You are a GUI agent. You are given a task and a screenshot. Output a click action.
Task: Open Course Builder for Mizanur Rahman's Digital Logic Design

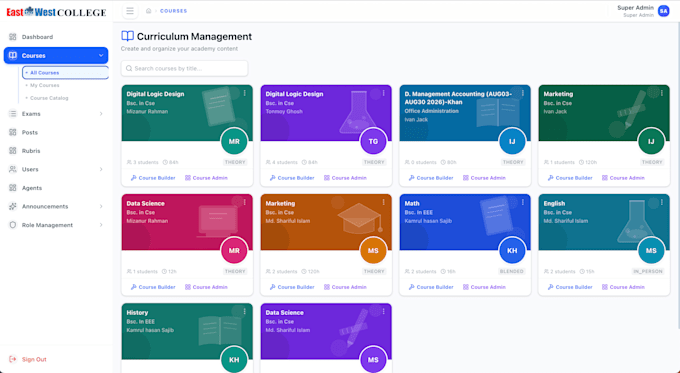(153, 178)
